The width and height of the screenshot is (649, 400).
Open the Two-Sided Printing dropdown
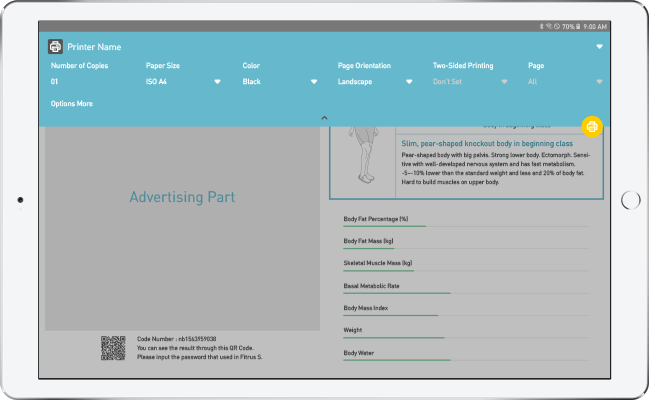pos(504,82)
